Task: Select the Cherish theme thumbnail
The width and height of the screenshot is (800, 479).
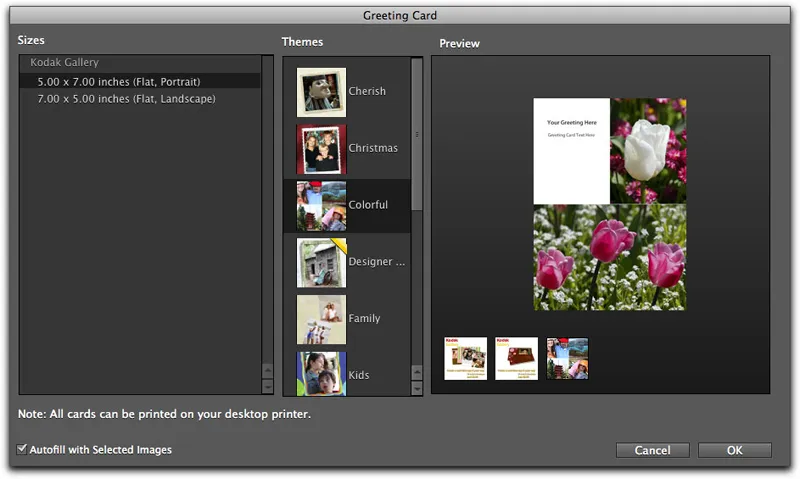Action: pos(321,92)
